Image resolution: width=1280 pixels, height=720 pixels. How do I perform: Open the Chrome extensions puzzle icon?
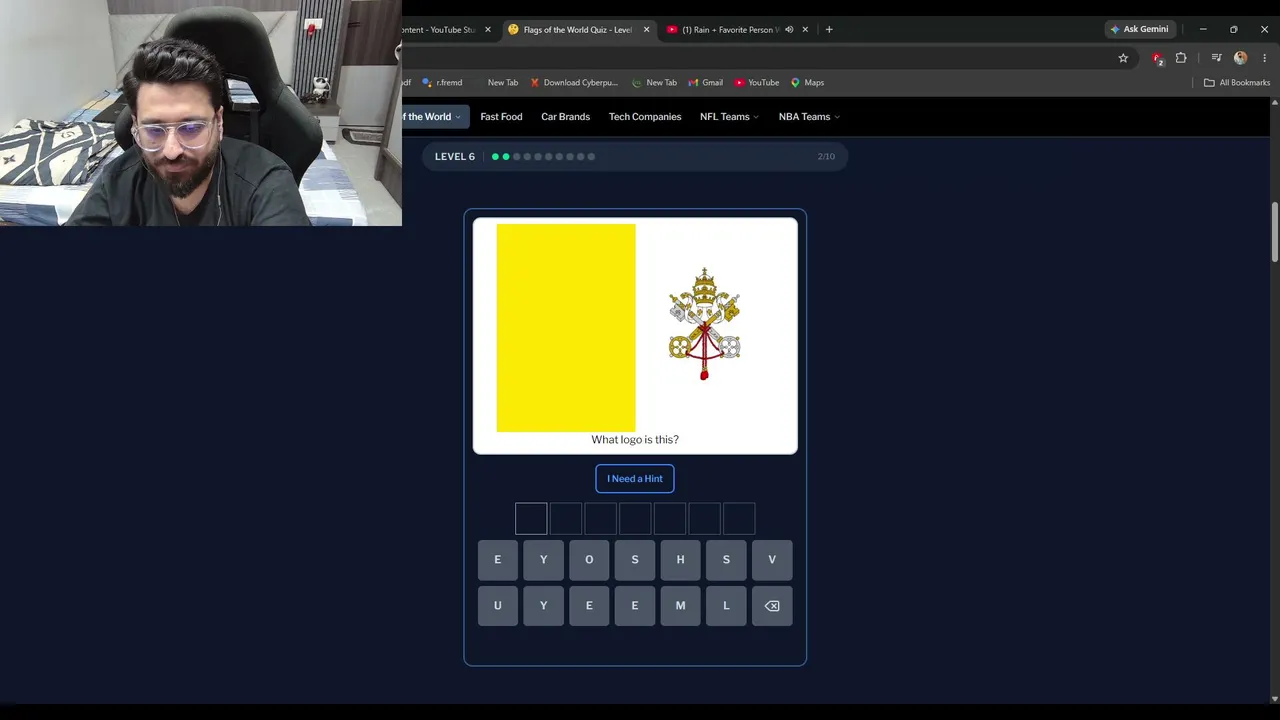point(1181,58)
